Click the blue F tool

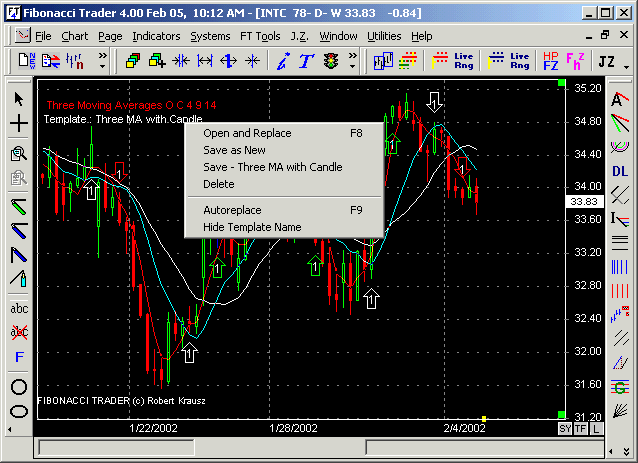pyautogui.click(x=19, y=357)
